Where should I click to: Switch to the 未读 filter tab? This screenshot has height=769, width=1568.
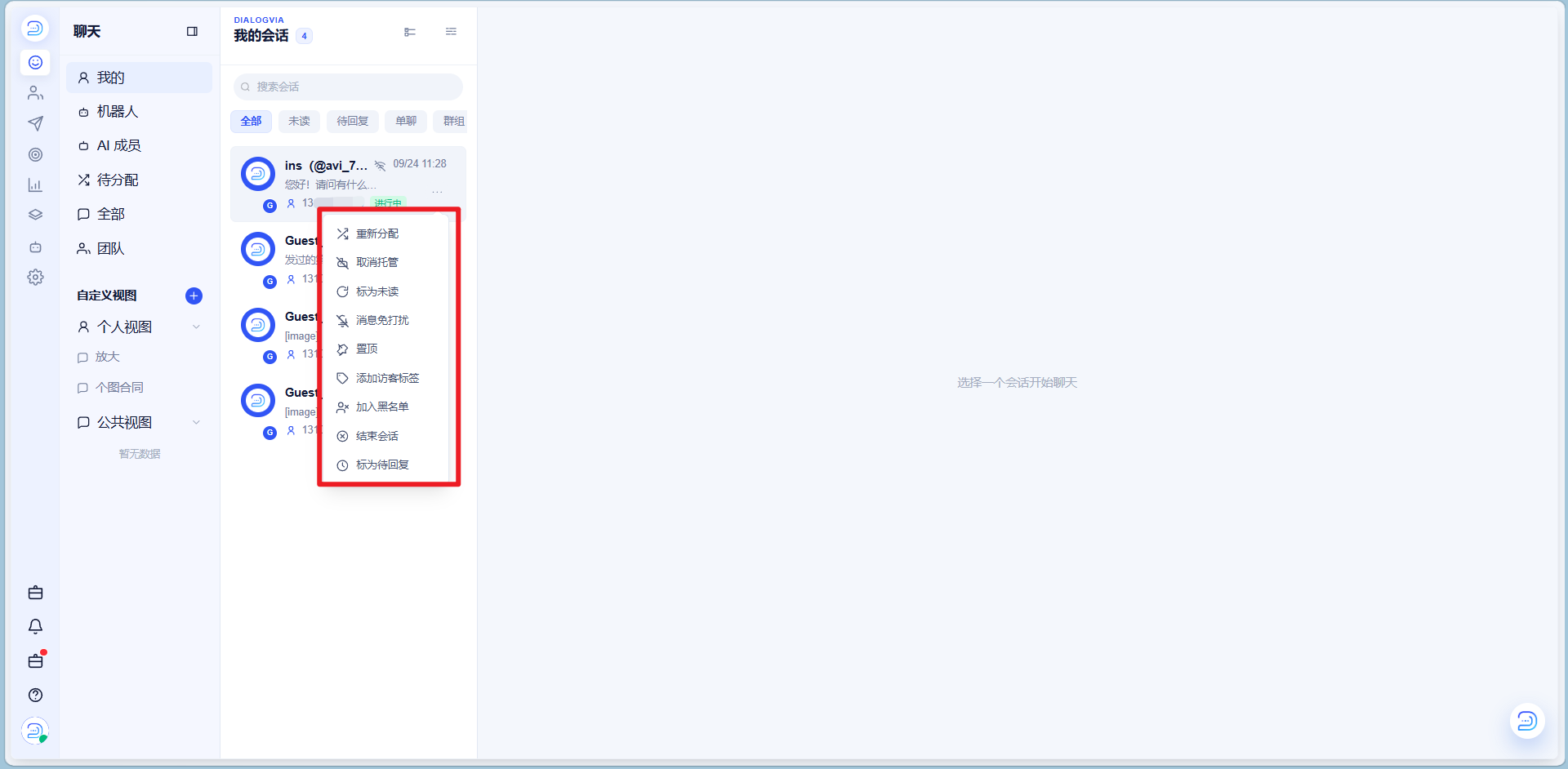pos(299,121)
